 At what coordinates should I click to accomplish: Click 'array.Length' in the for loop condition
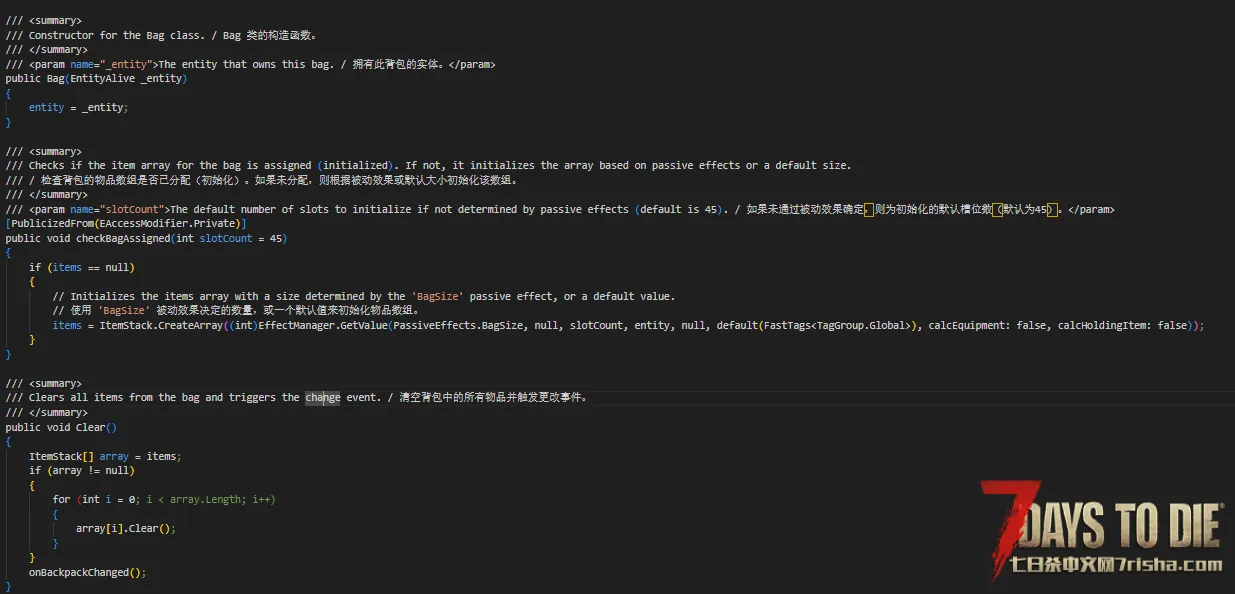206,499
